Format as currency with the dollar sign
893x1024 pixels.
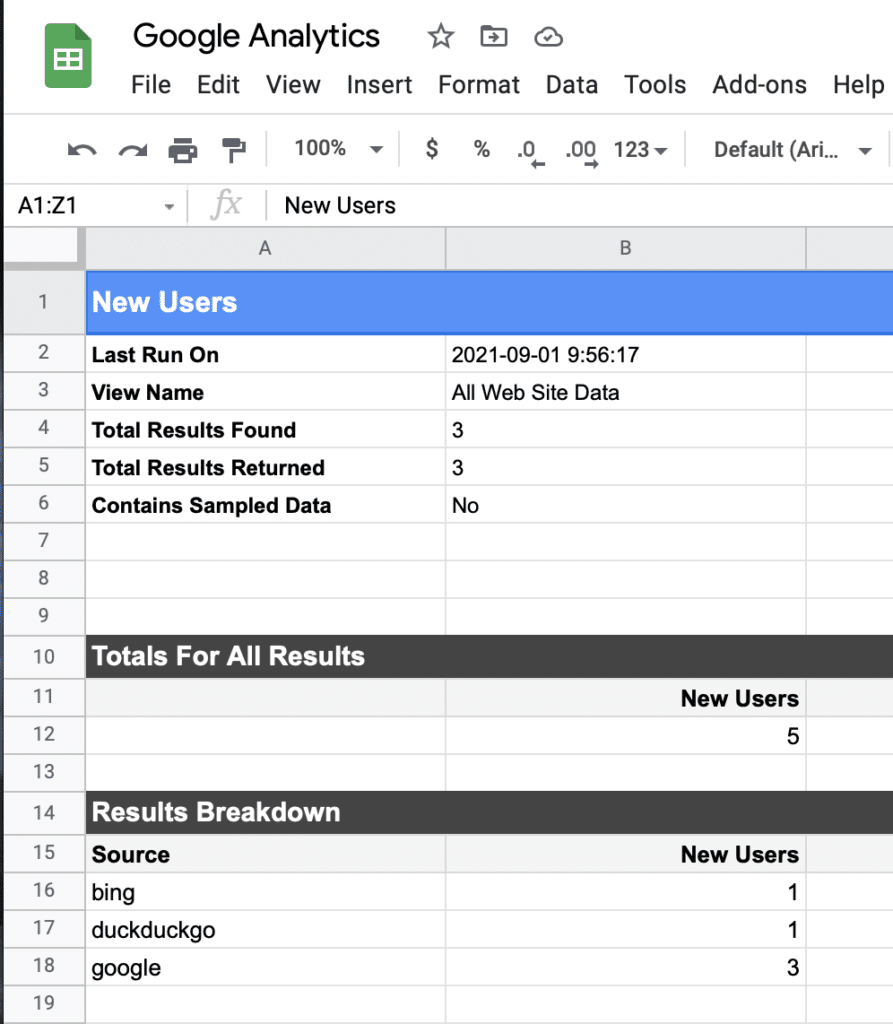[432, 149]
